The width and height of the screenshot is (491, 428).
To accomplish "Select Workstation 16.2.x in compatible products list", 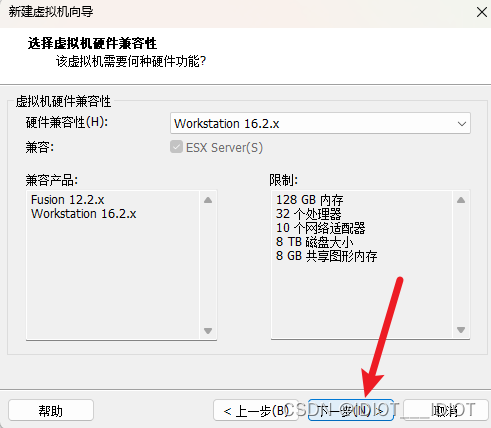I will click(83, 214).
